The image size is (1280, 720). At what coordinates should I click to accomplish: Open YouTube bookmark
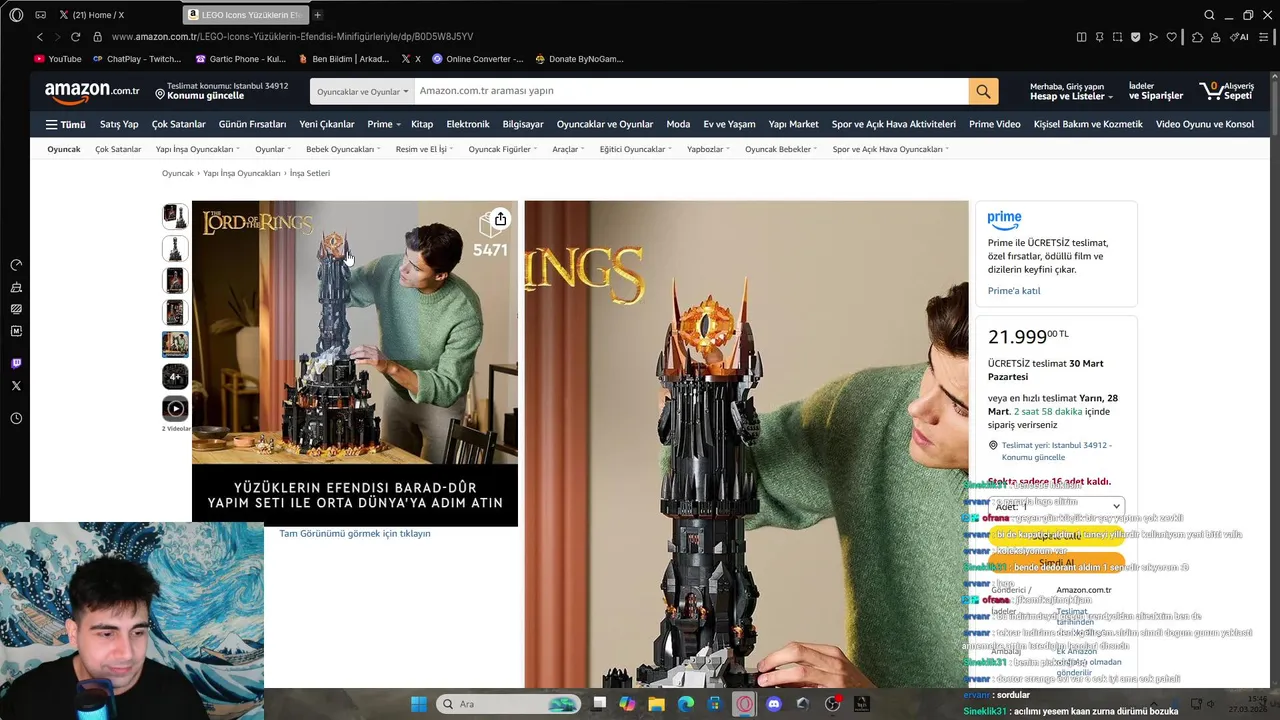pos(58,59)
